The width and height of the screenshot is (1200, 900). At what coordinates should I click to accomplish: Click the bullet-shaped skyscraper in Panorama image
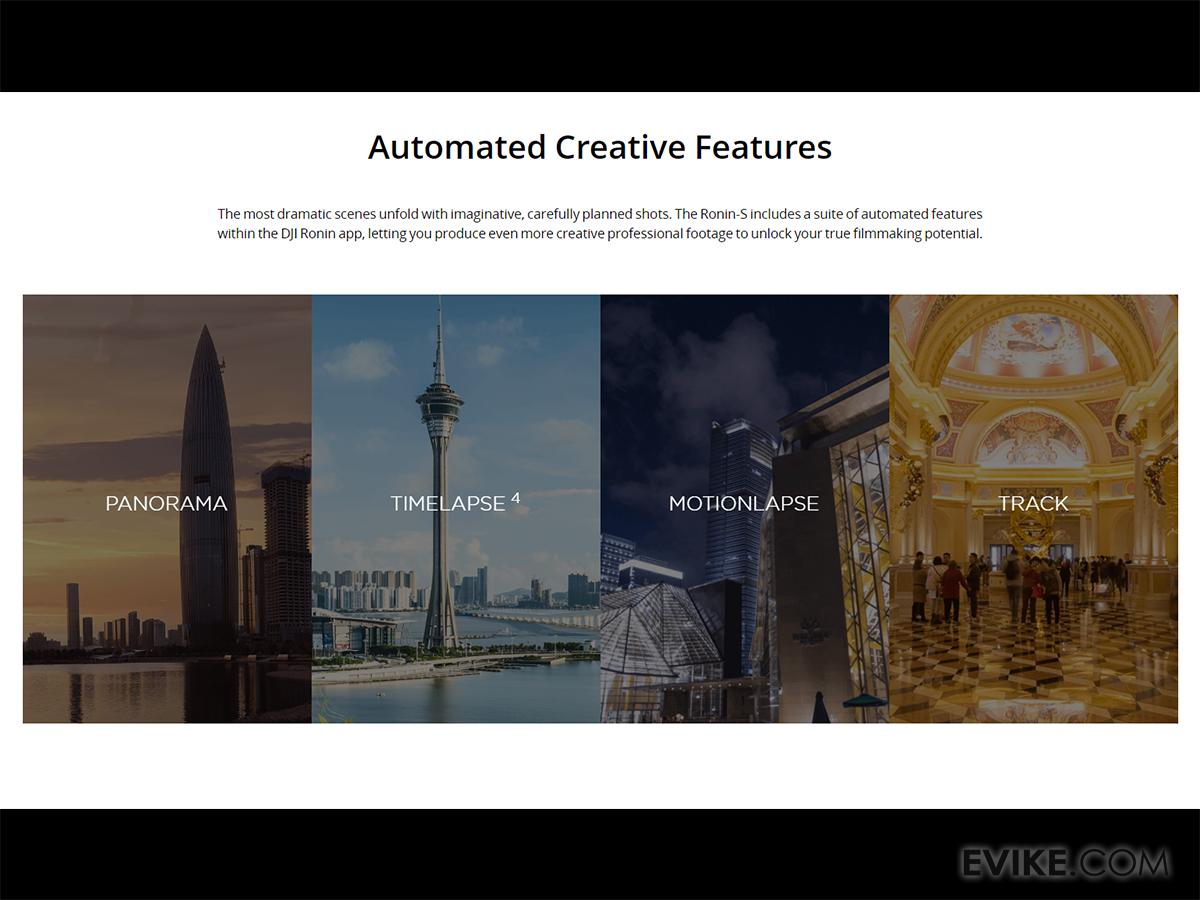(208, 450)
